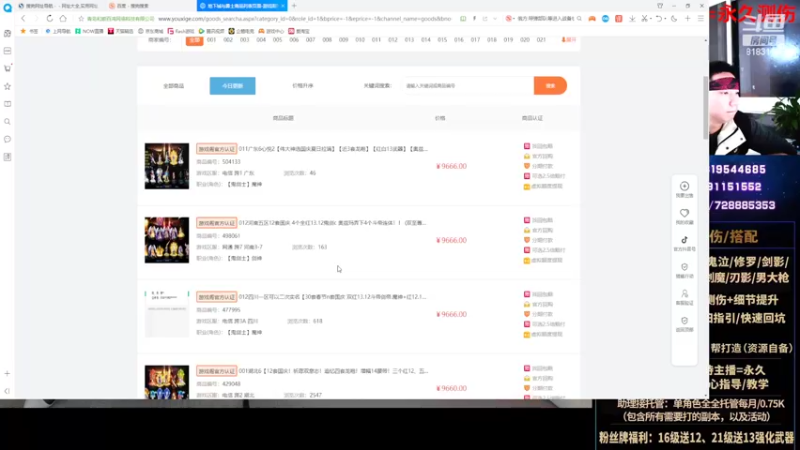Select the price sort filter tab
The width and height of the screenshot is (800, 450).
click(303, 86)
